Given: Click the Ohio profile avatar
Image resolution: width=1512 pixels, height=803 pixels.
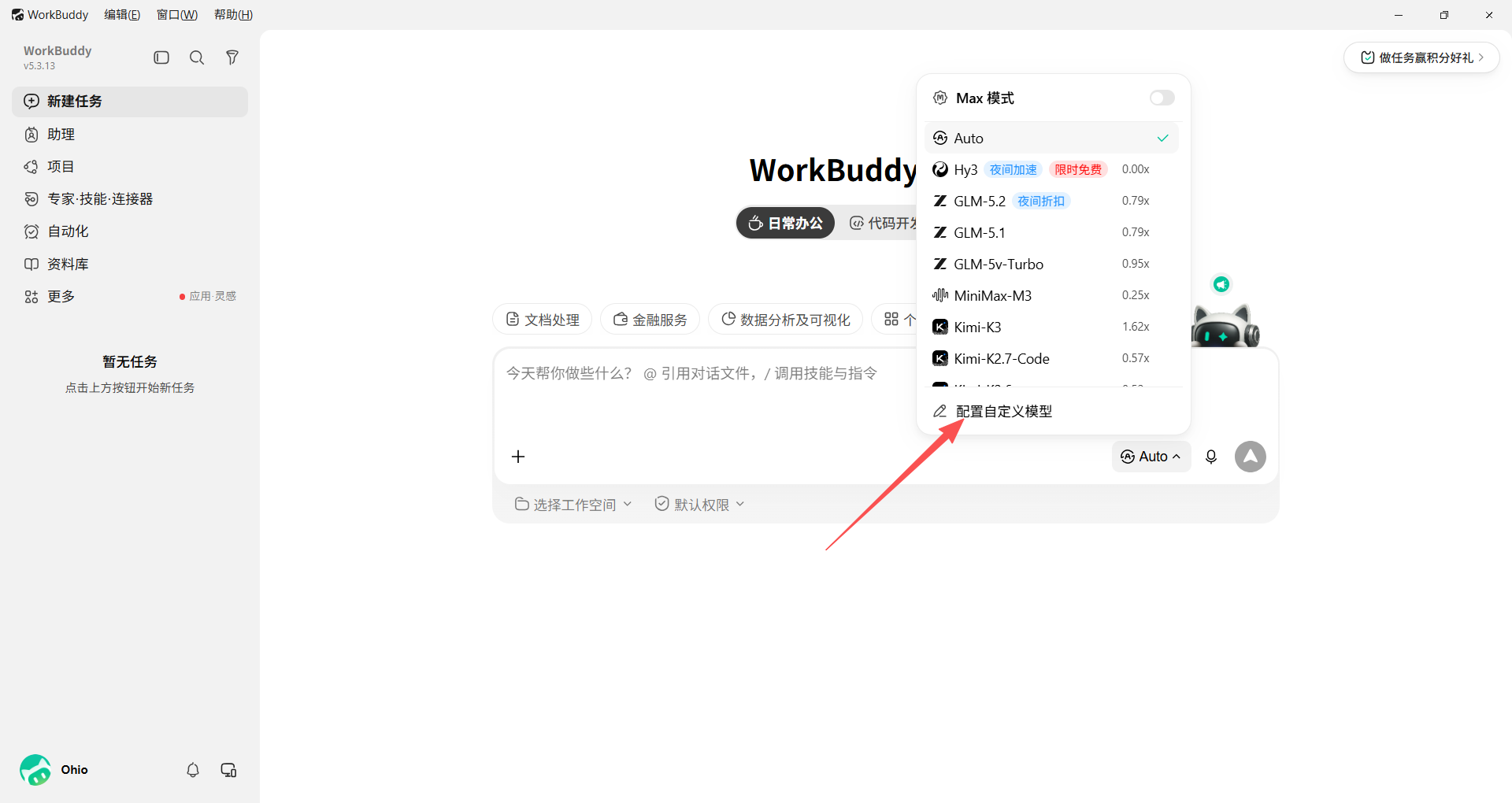Looking at the screenshot, I should click(x=35, y=770).
